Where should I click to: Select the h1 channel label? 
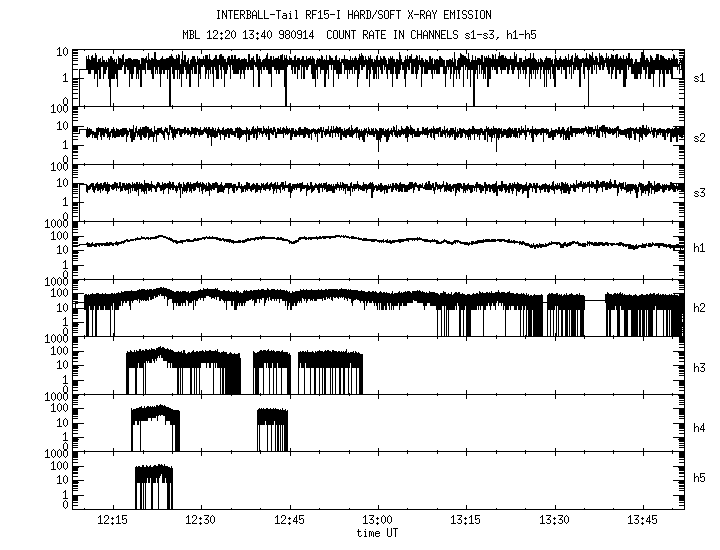pyautogui.click(x=700, y=249)
